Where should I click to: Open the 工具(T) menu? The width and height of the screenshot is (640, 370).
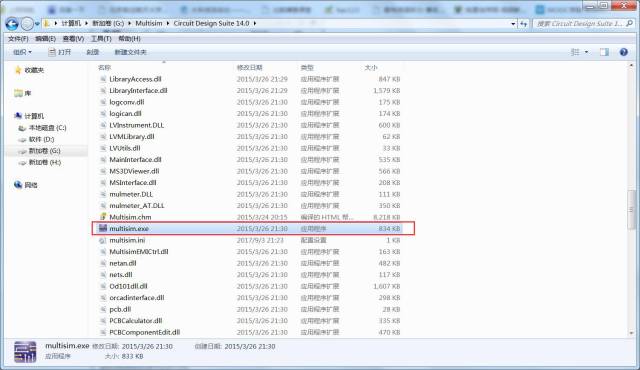point(101,39)
